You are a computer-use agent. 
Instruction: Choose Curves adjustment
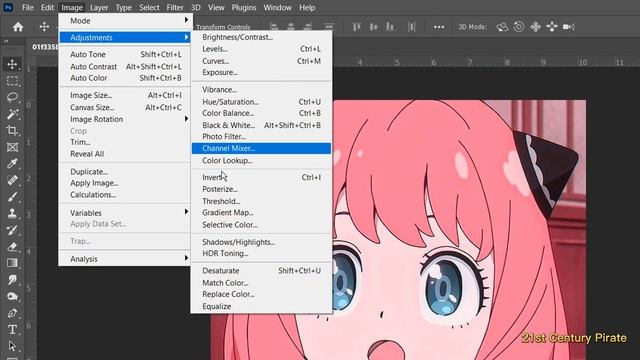(261, 61)
